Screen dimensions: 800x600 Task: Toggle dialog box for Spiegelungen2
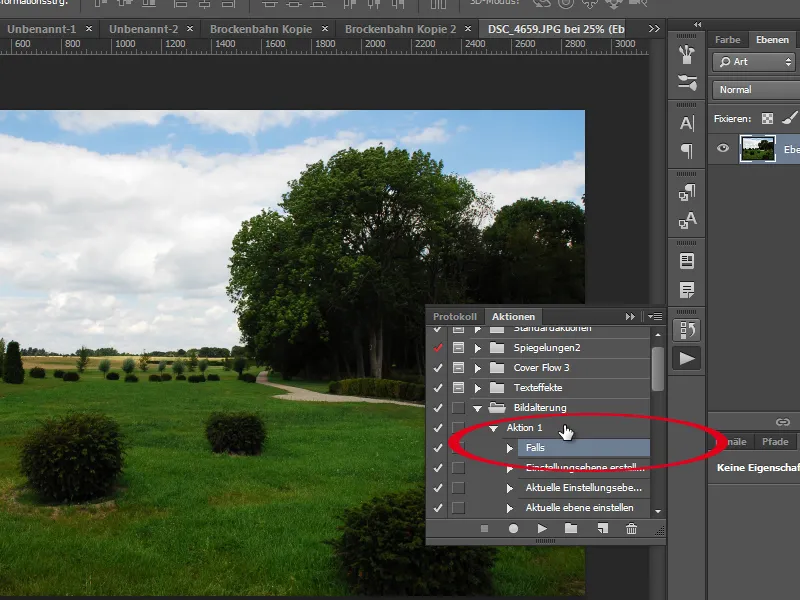click(x=458, y=348)
